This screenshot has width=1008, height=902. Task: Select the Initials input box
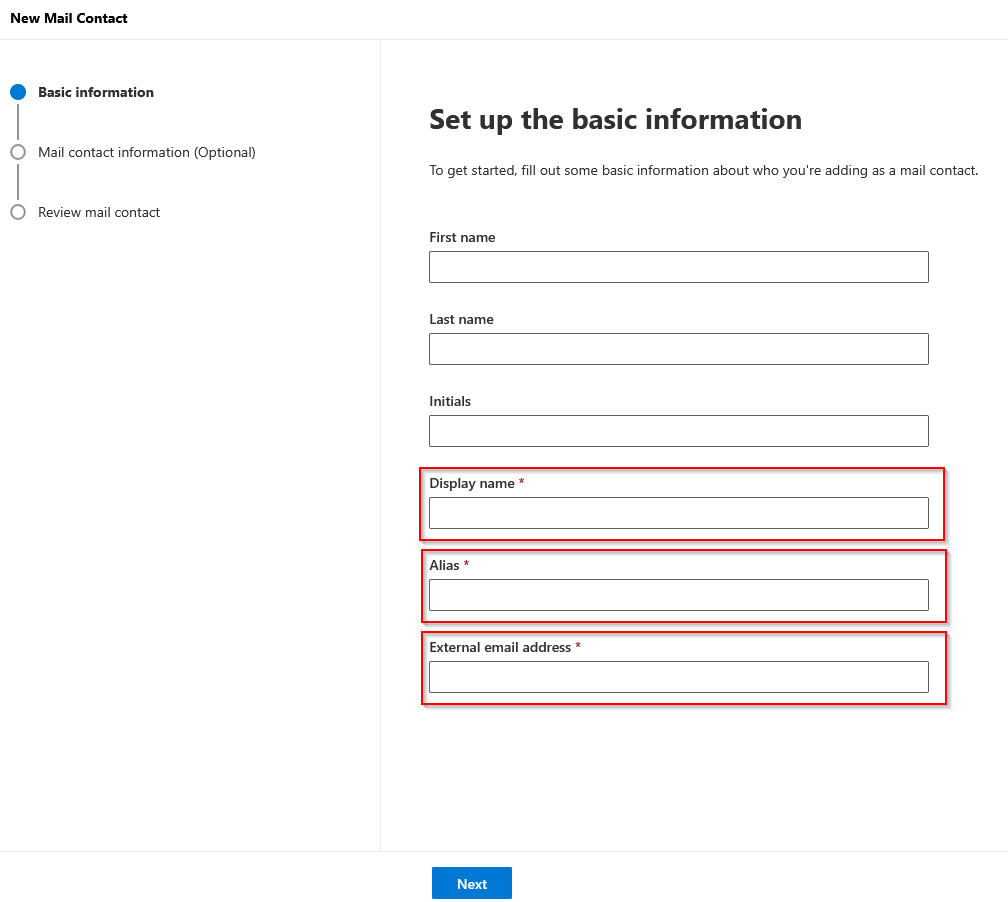678,431
